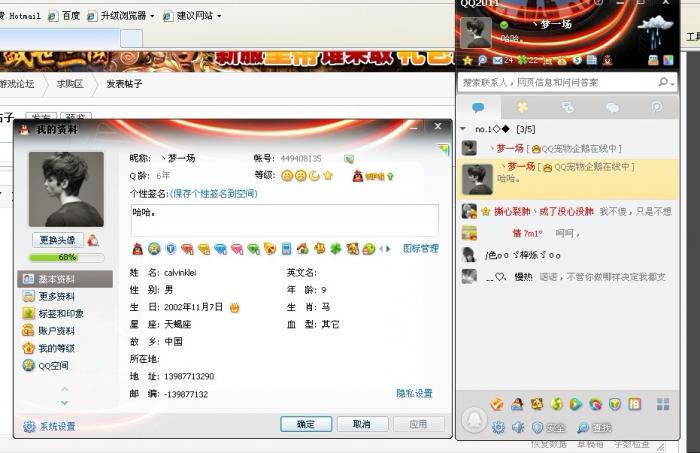Open the orange checkmark app icon
700x453 pixels.
tap(496, 404)
